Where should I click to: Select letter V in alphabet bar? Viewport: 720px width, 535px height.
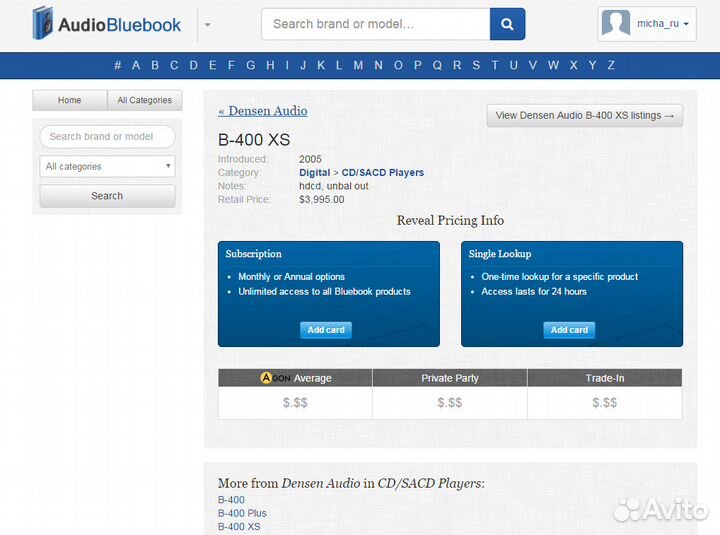click(533, 65)
